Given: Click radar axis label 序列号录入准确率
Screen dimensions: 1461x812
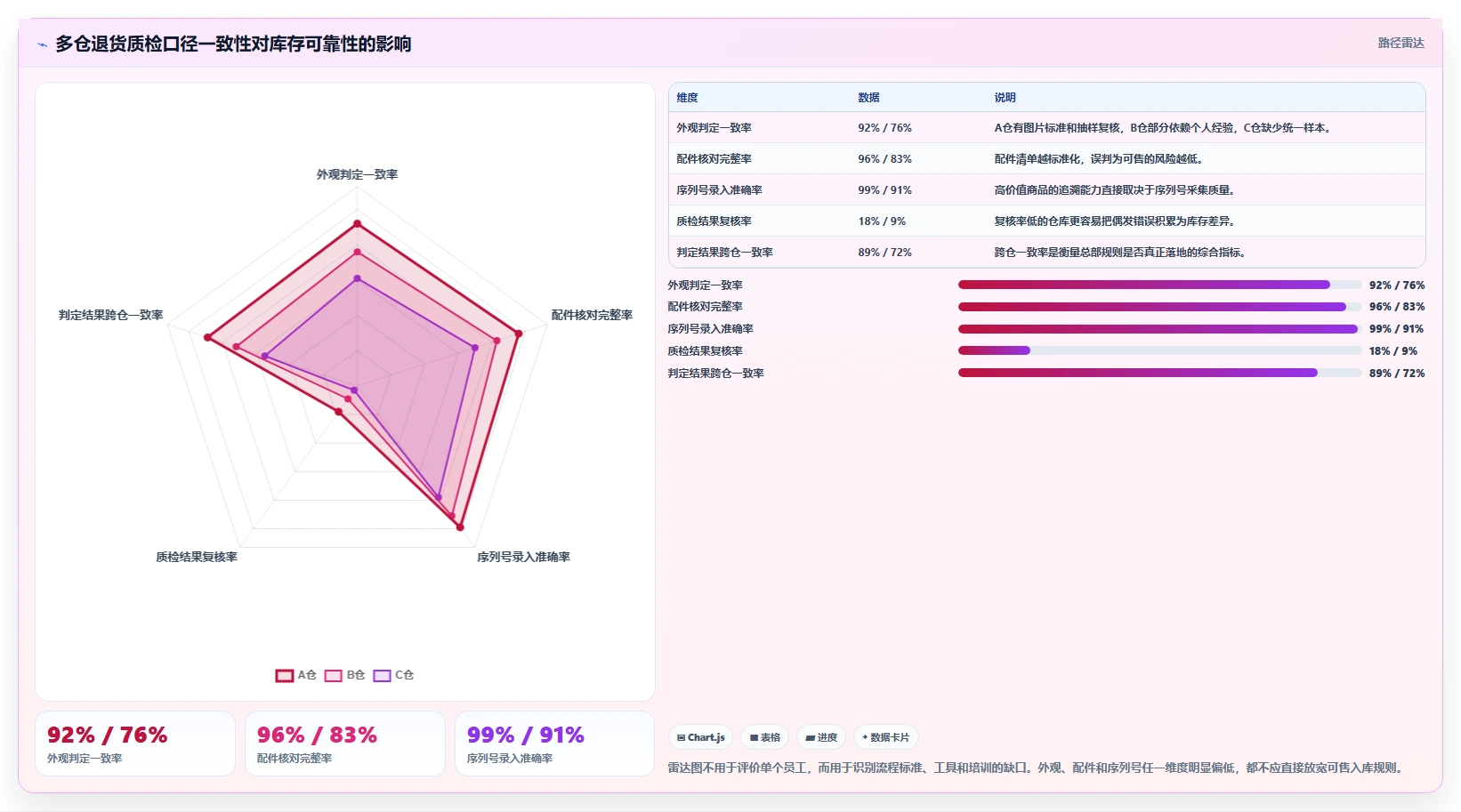Looking at the screenshot, I should tap(523, 557).
